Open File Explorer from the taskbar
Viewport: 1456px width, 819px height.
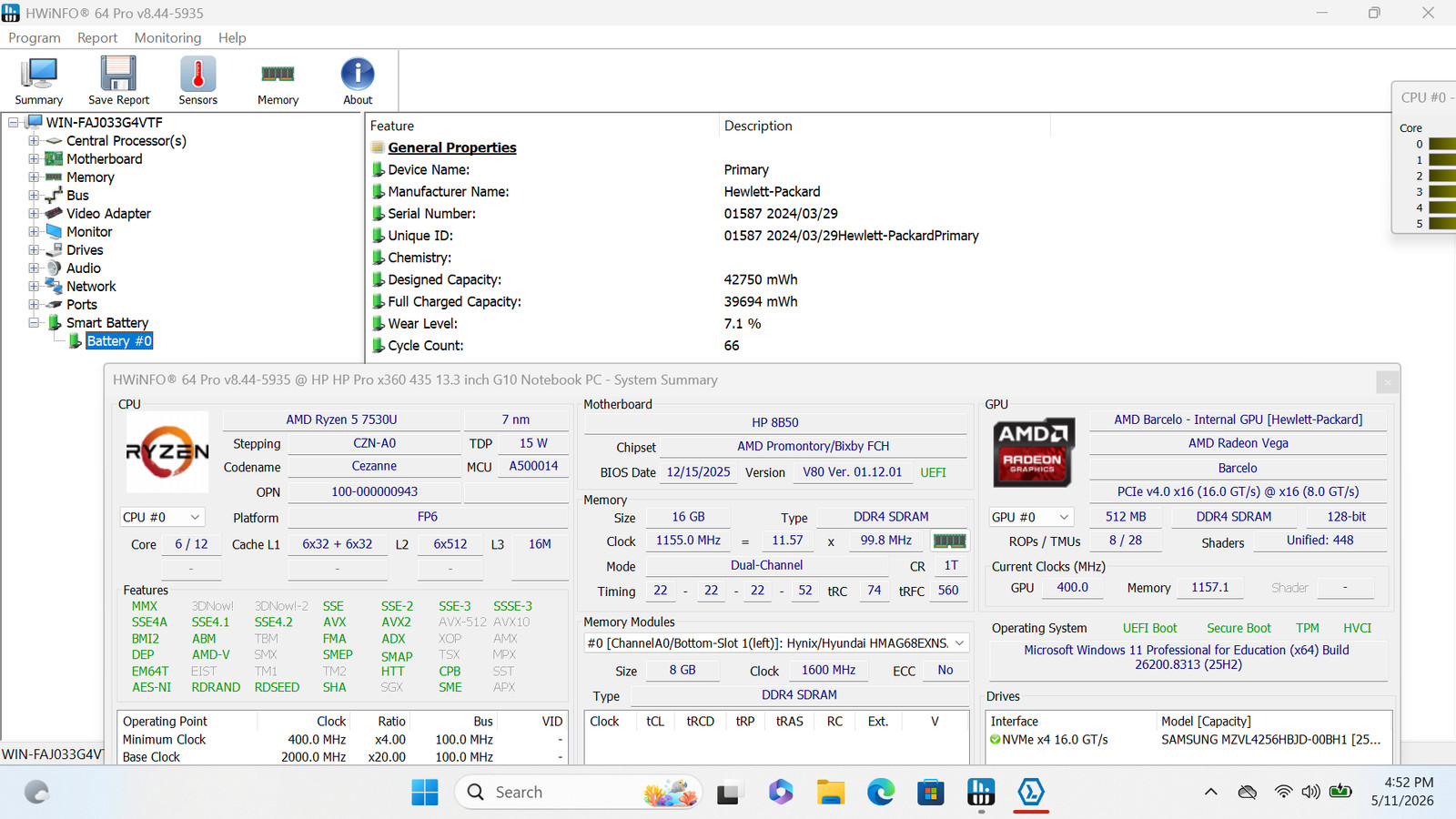830,793
